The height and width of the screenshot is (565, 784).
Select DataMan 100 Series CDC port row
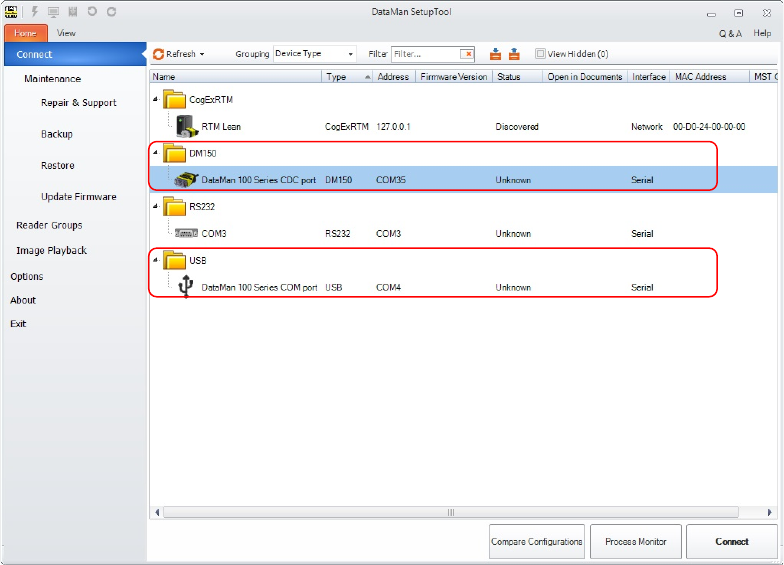pos(463,180)
